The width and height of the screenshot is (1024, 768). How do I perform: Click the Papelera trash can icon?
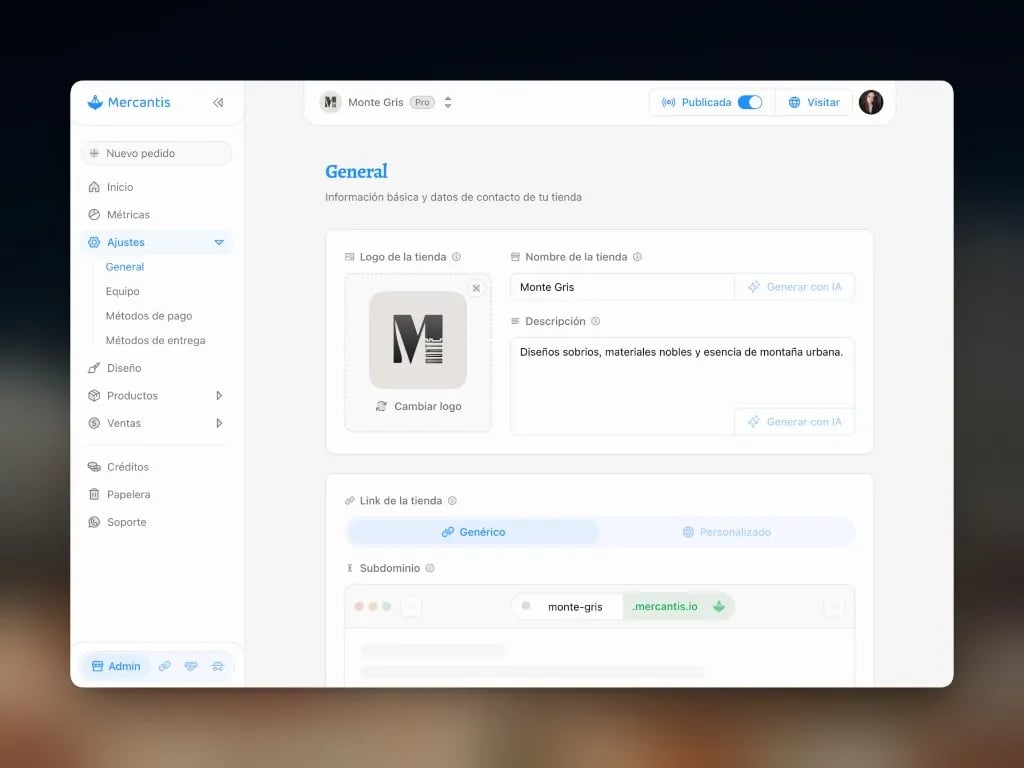pos(94,494)
